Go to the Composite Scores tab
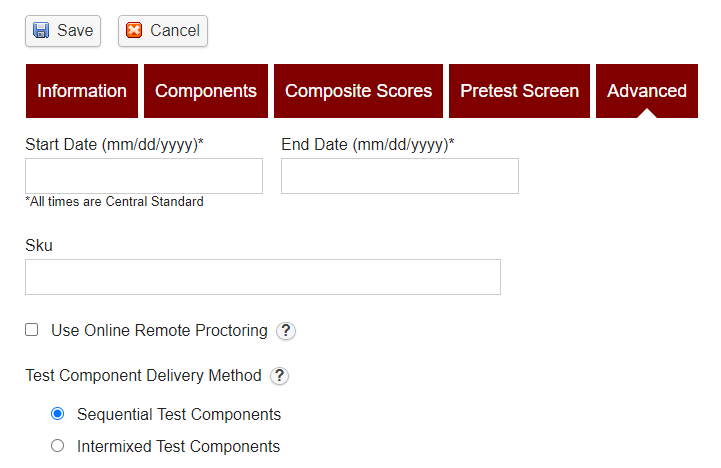 click(358, 91)
